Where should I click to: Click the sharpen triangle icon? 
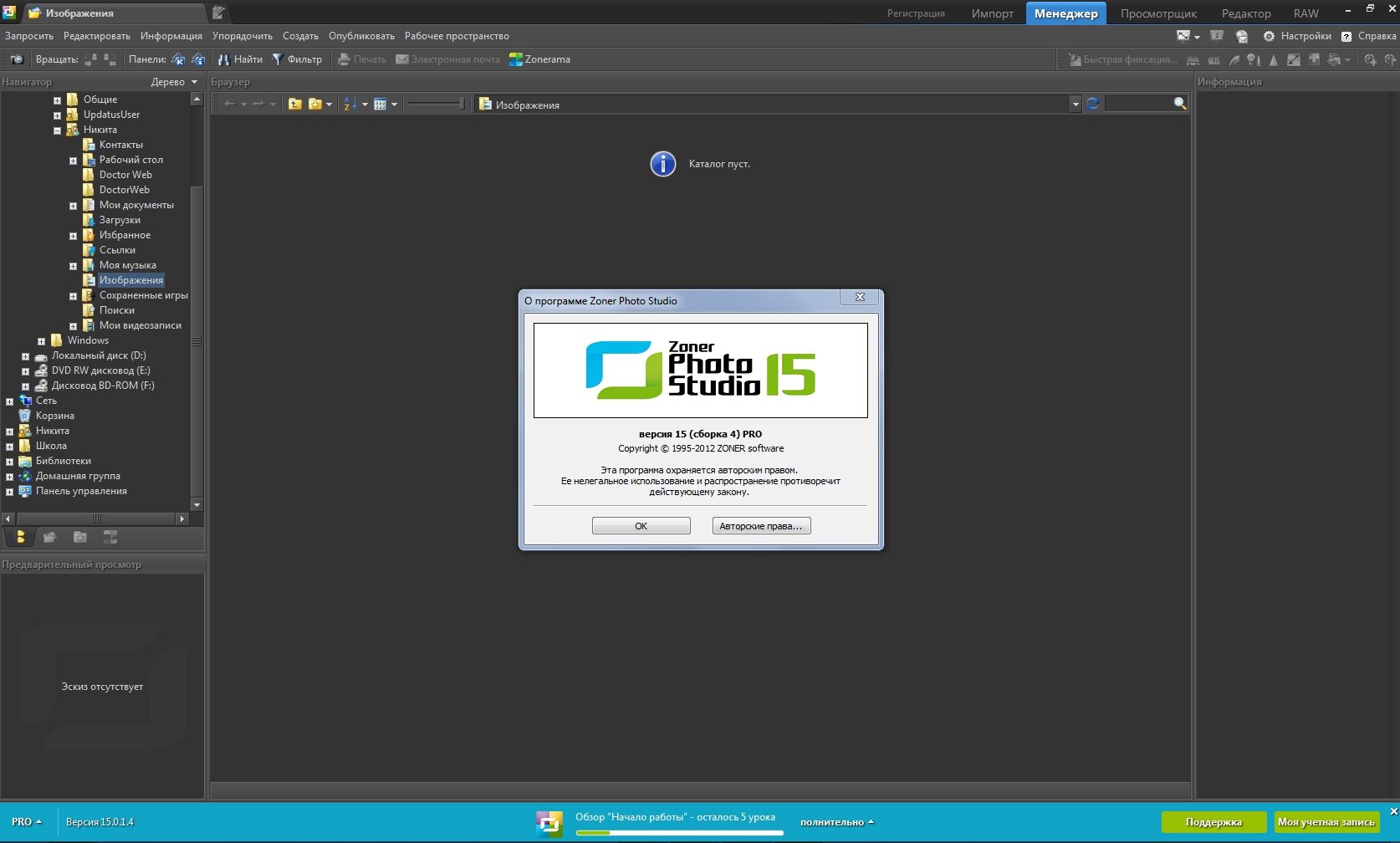pyautogui.click(x=1274, y=59)
